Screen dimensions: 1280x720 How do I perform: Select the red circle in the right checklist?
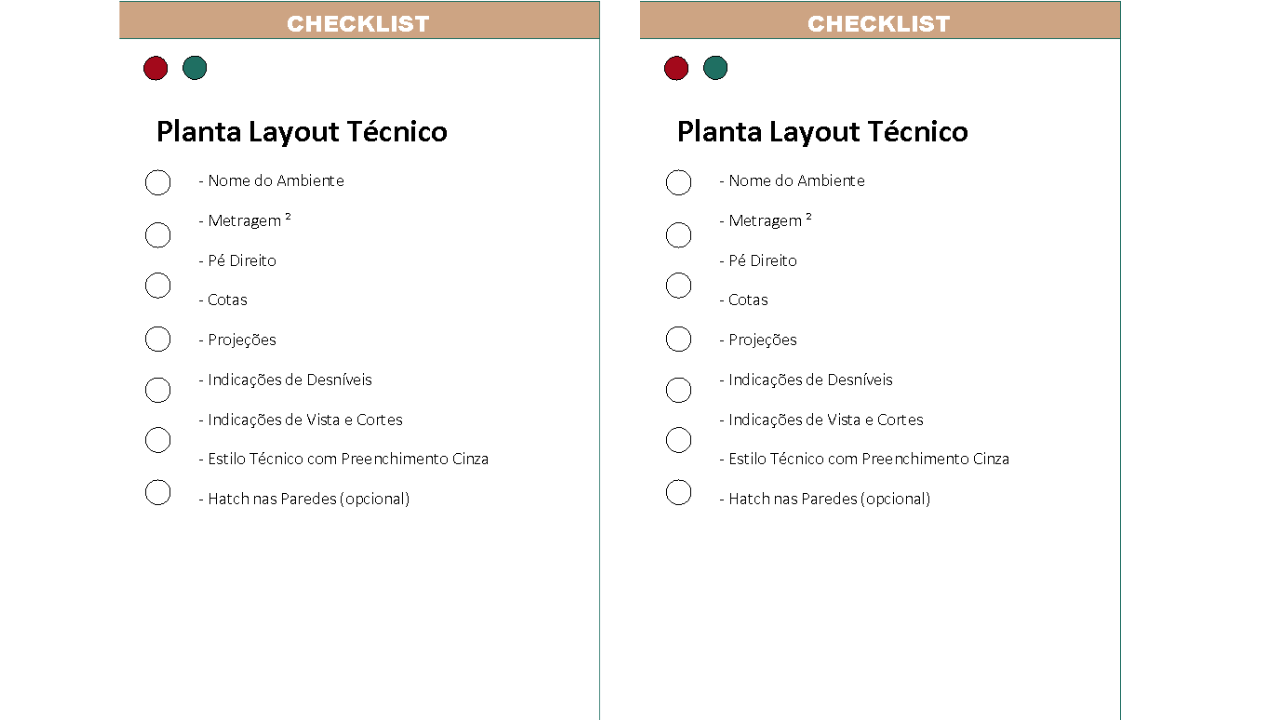pos(676,68)
